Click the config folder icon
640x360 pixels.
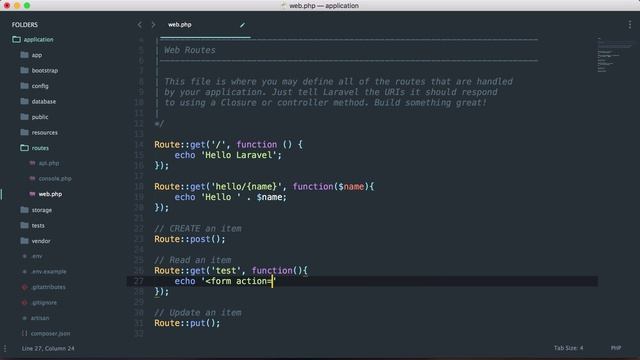tap(24, 86)
